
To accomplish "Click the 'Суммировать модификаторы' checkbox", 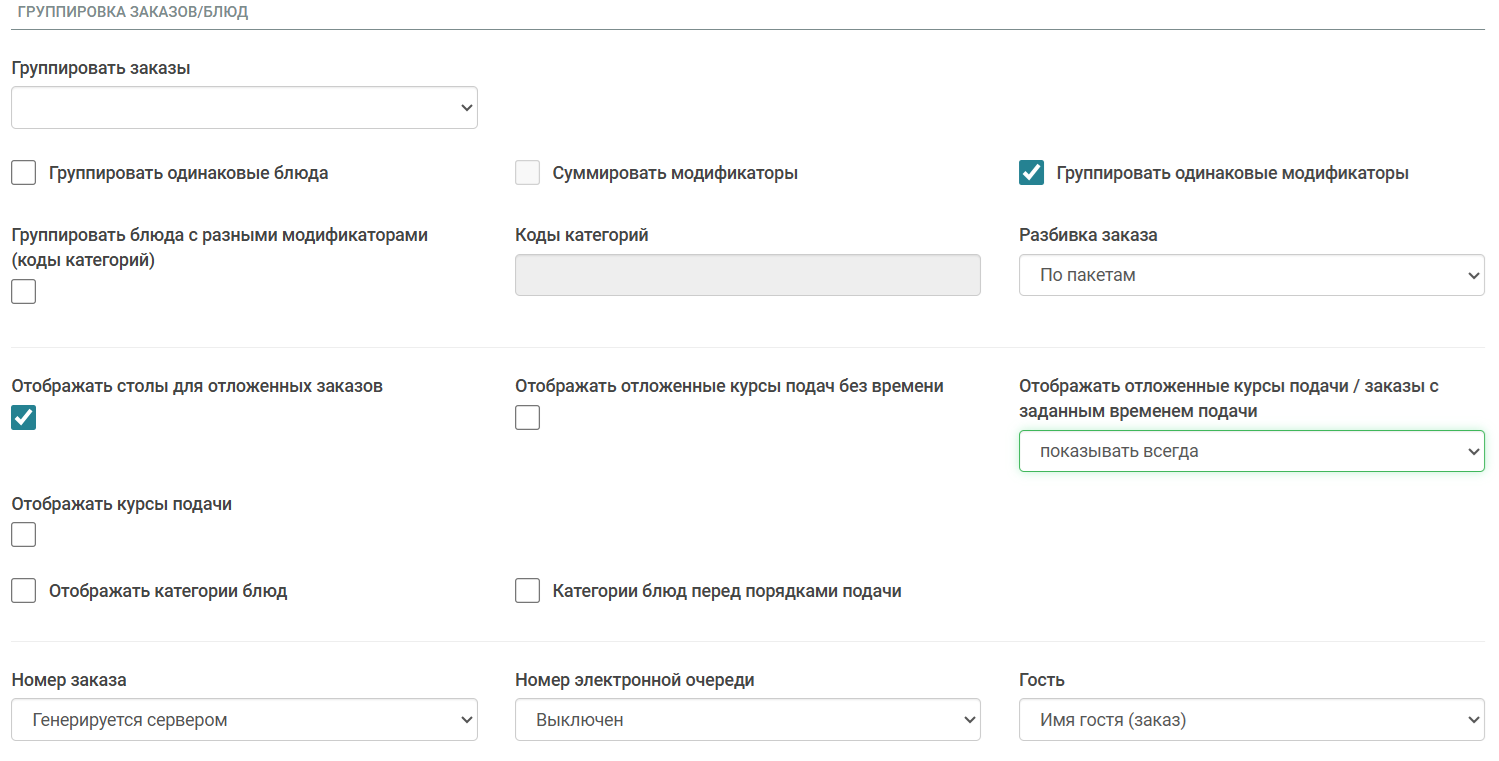I will point(527,173).
